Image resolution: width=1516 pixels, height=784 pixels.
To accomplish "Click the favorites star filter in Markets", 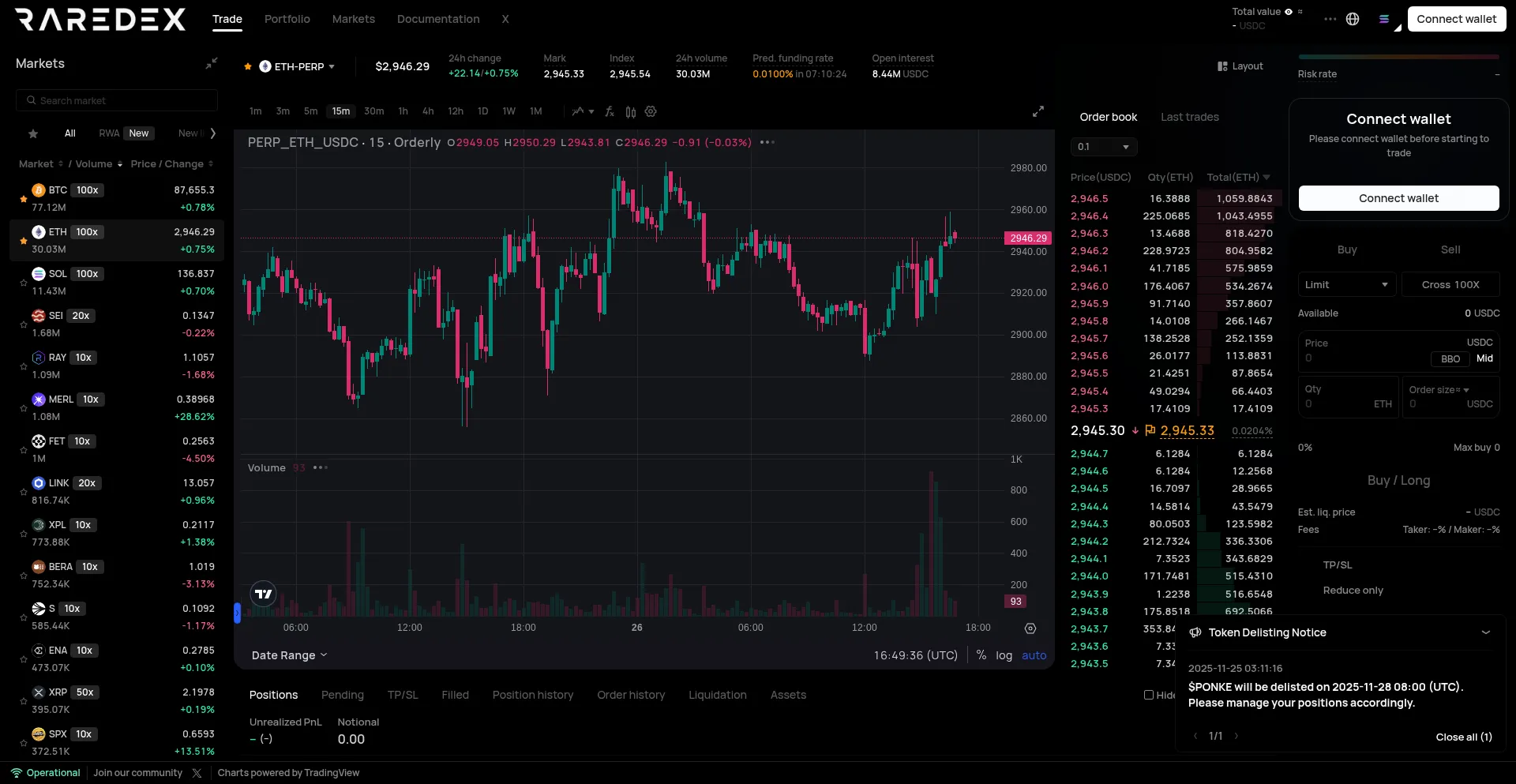I will pos(33,133).
